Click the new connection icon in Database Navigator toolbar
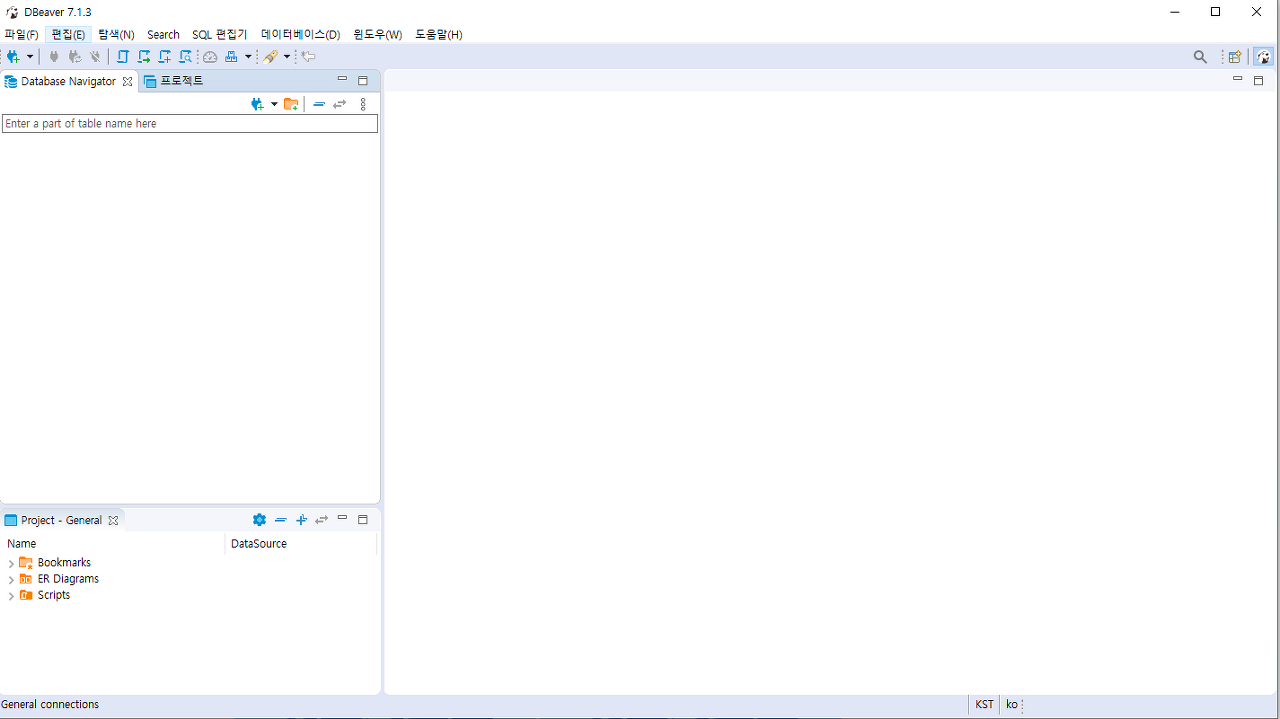 (x=258, y=104)
